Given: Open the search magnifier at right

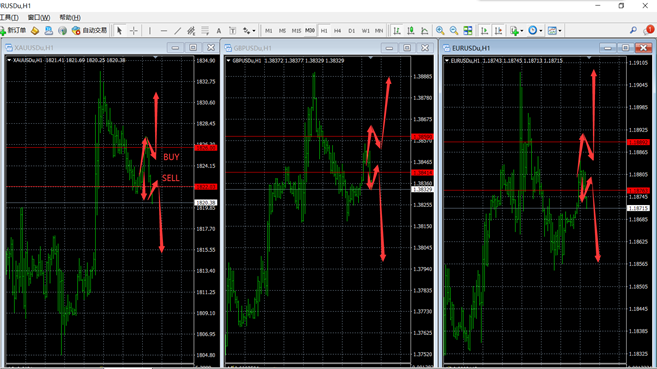Looking at the screenshot, I should coord(633,30).
